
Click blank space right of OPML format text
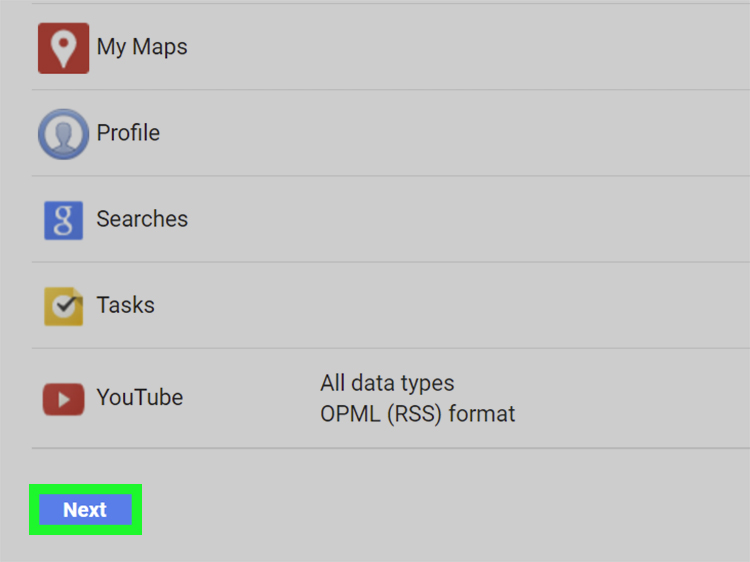tap(631, 414)
